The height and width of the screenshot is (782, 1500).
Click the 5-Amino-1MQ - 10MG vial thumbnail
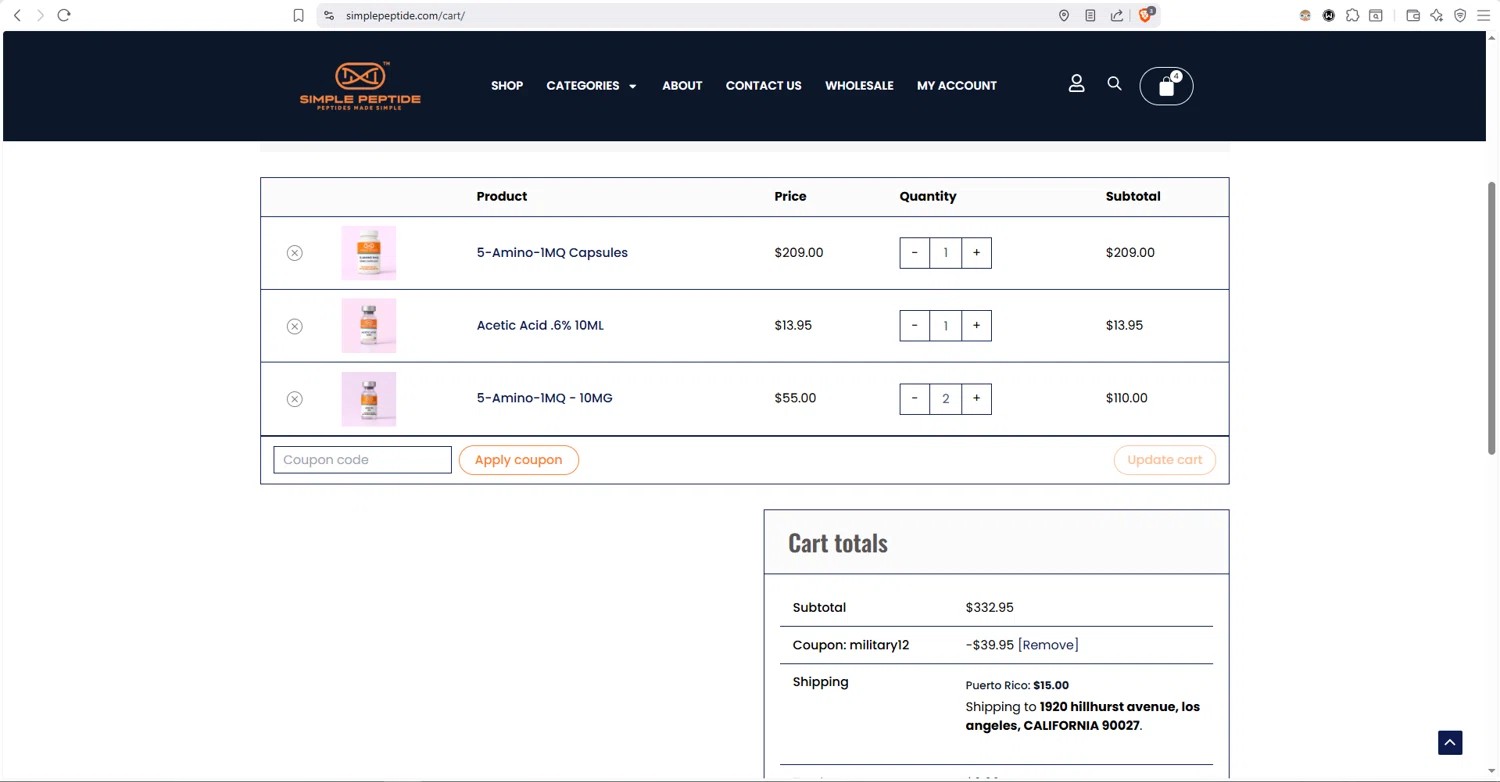click(x=369, y=399)
